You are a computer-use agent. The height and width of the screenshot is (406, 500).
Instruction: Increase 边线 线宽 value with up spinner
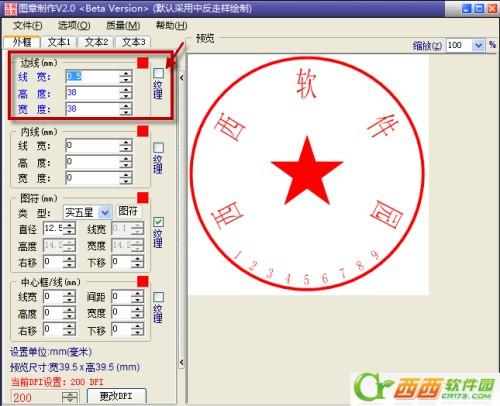126,73
